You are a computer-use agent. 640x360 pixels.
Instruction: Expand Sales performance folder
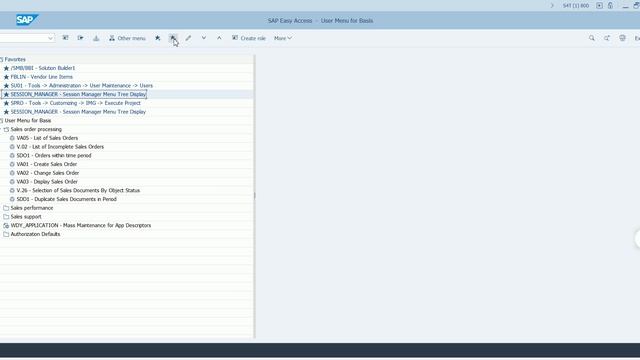pyautogui.click(x=6, y=208)
